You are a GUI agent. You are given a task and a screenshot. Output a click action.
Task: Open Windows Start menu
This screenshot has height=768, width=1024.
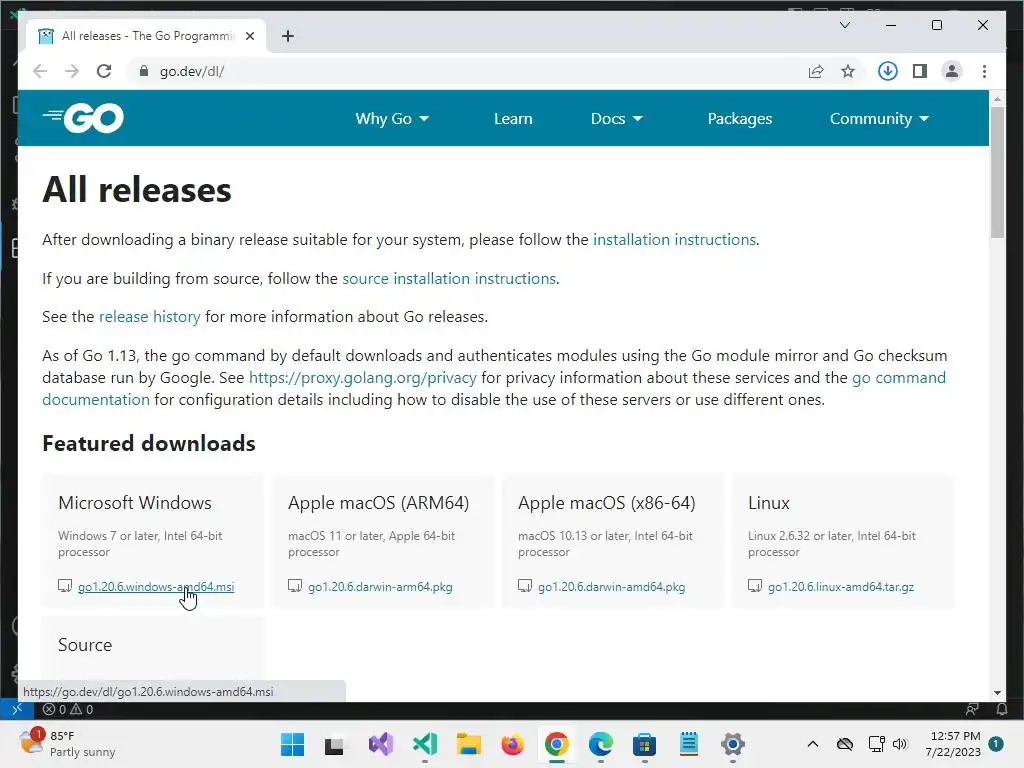[292, 744]
